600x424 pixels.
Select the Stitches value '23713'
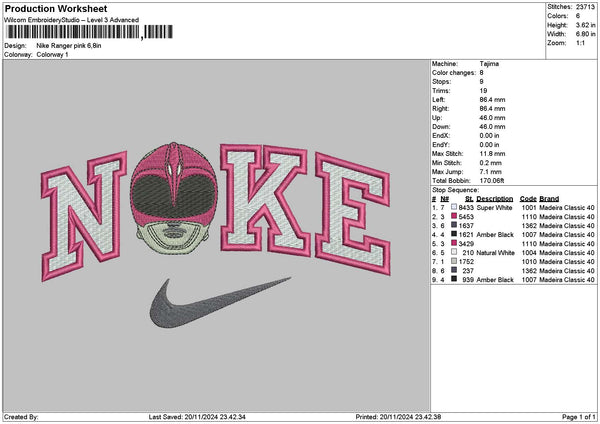click(585, 7)
